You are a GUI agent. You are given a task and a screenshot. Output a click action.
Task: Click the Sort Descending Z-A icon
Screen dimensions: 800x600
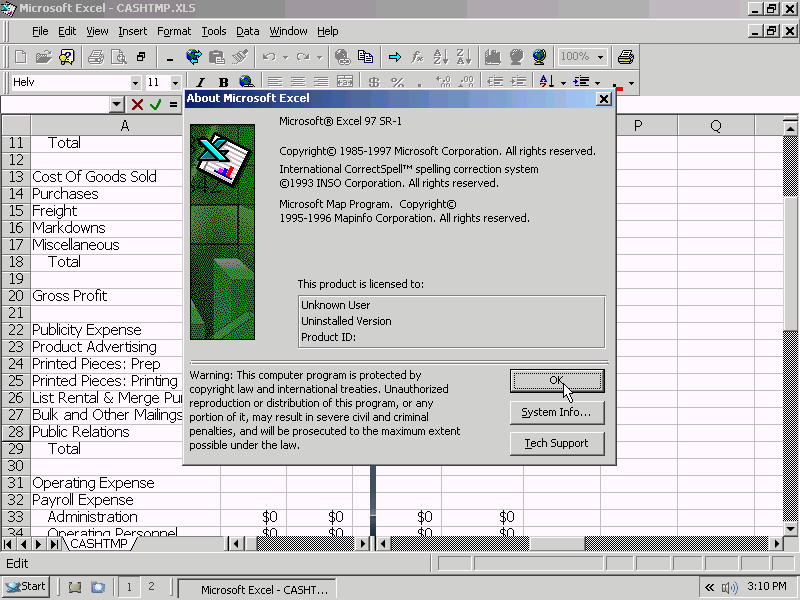pos(463,57)
